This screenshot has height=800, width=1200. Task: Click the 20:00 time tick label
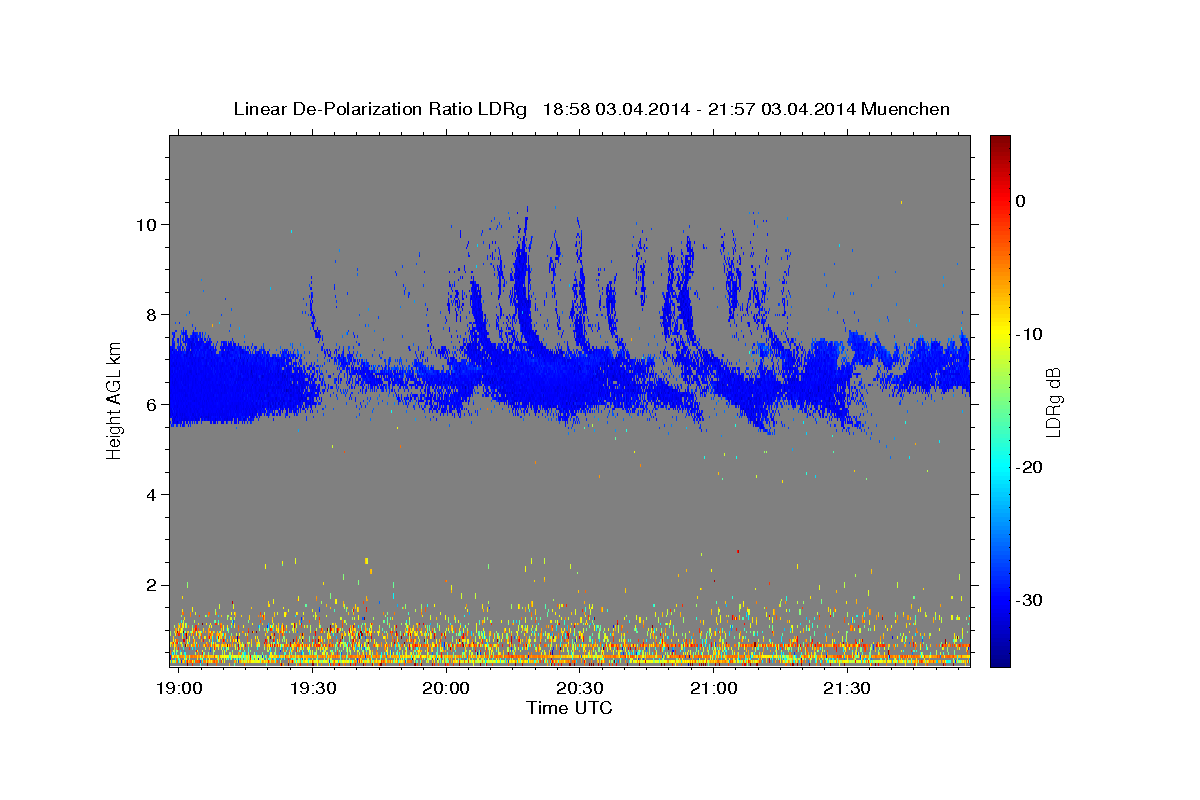coord(446,689)
